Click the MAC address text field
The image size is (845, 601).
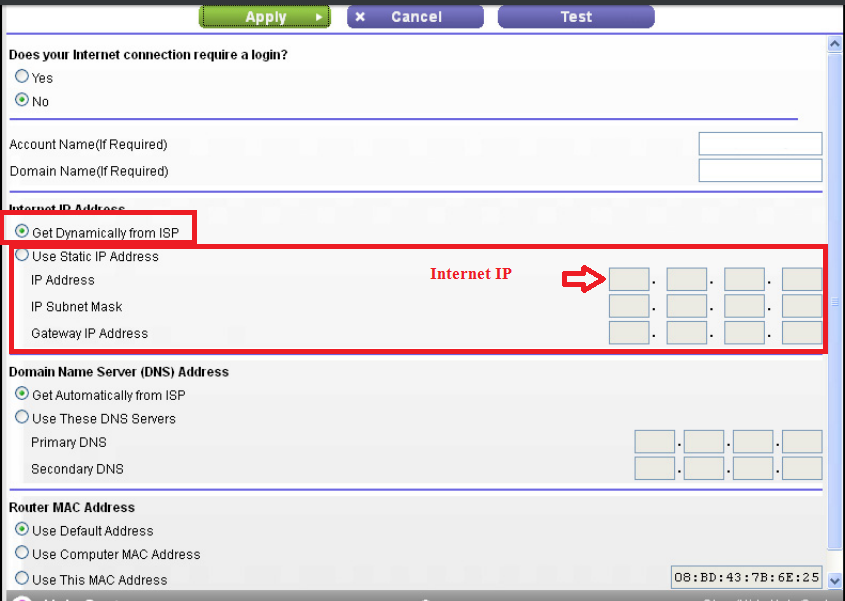click(x=747, y=578)
